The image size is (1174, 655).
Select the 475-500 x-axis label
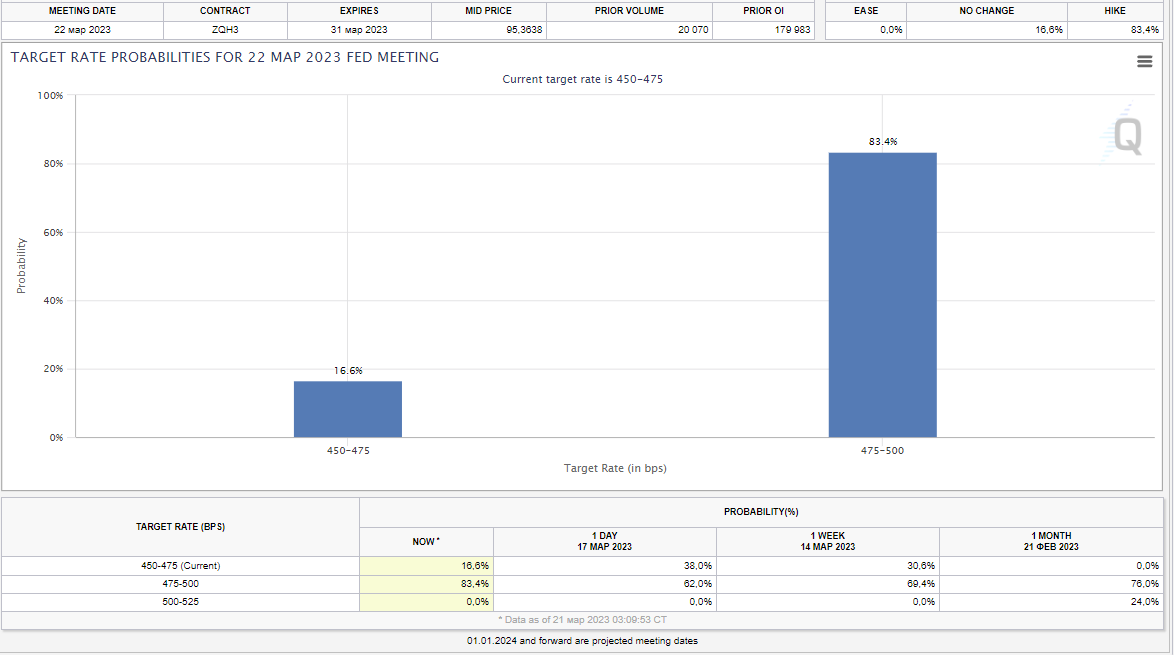pyautogui.click(x=882, y=451)
